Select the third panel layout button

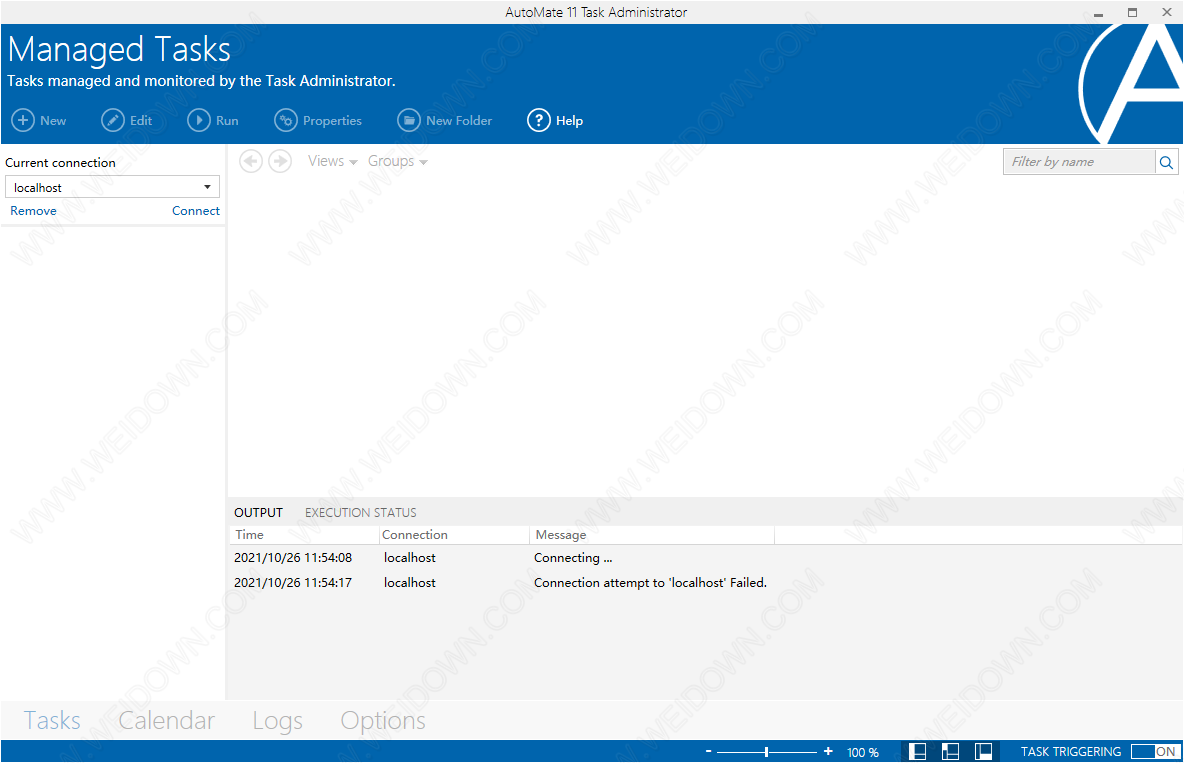[x=983, y=751]
